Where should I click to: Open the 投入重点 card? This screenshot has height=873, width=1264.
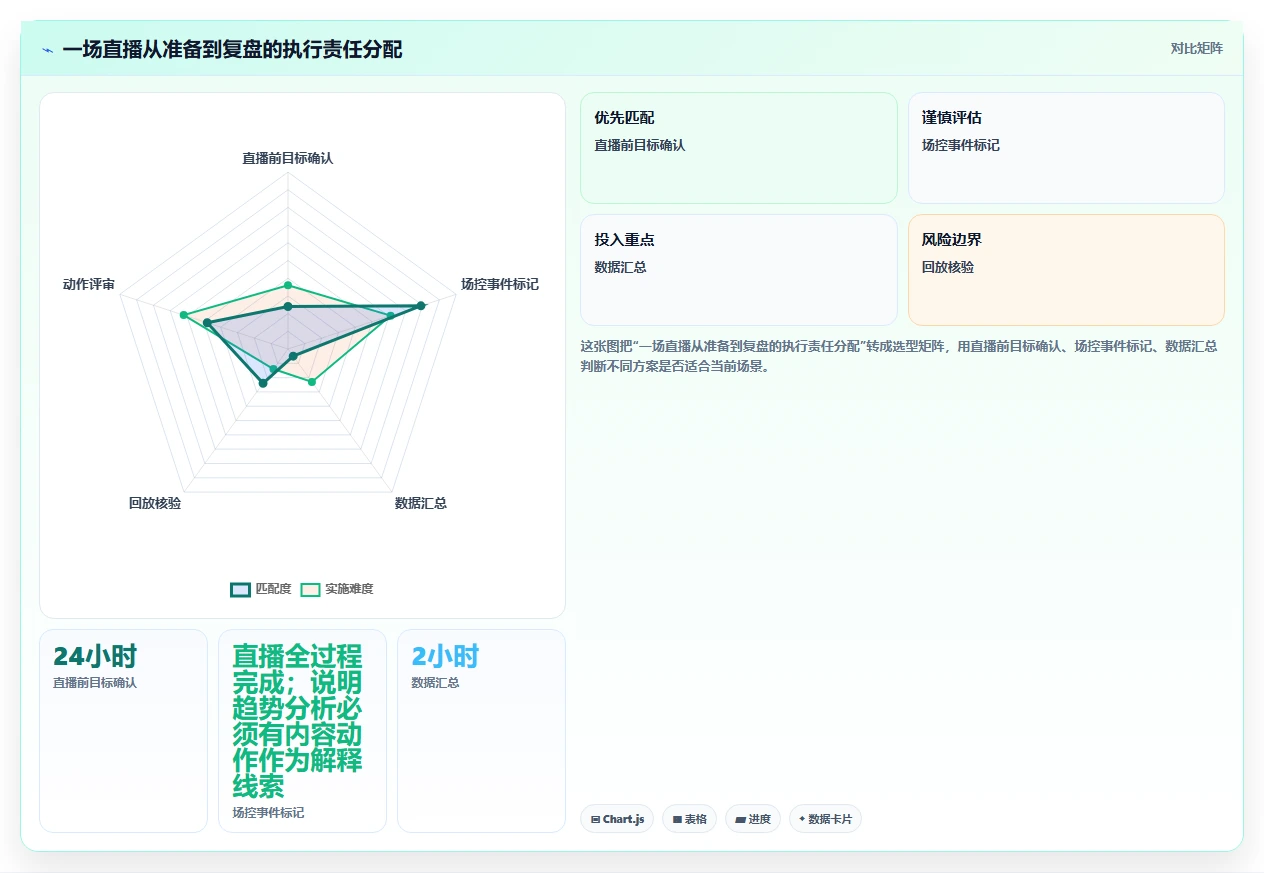[x=739, y=270]
